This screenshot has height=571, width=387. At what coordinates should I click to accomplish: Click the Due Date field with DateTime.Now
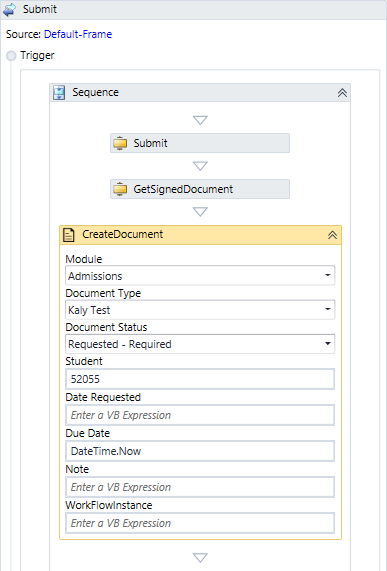coord(200,451)
